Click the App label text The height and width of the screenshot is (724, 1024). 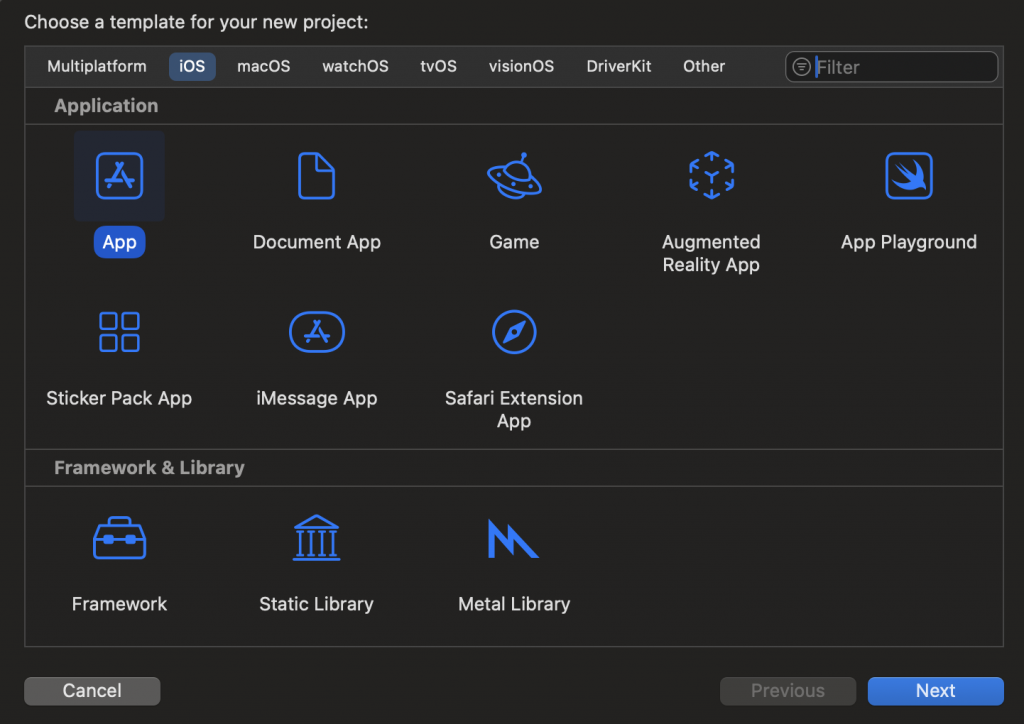(x=120, y=242)
